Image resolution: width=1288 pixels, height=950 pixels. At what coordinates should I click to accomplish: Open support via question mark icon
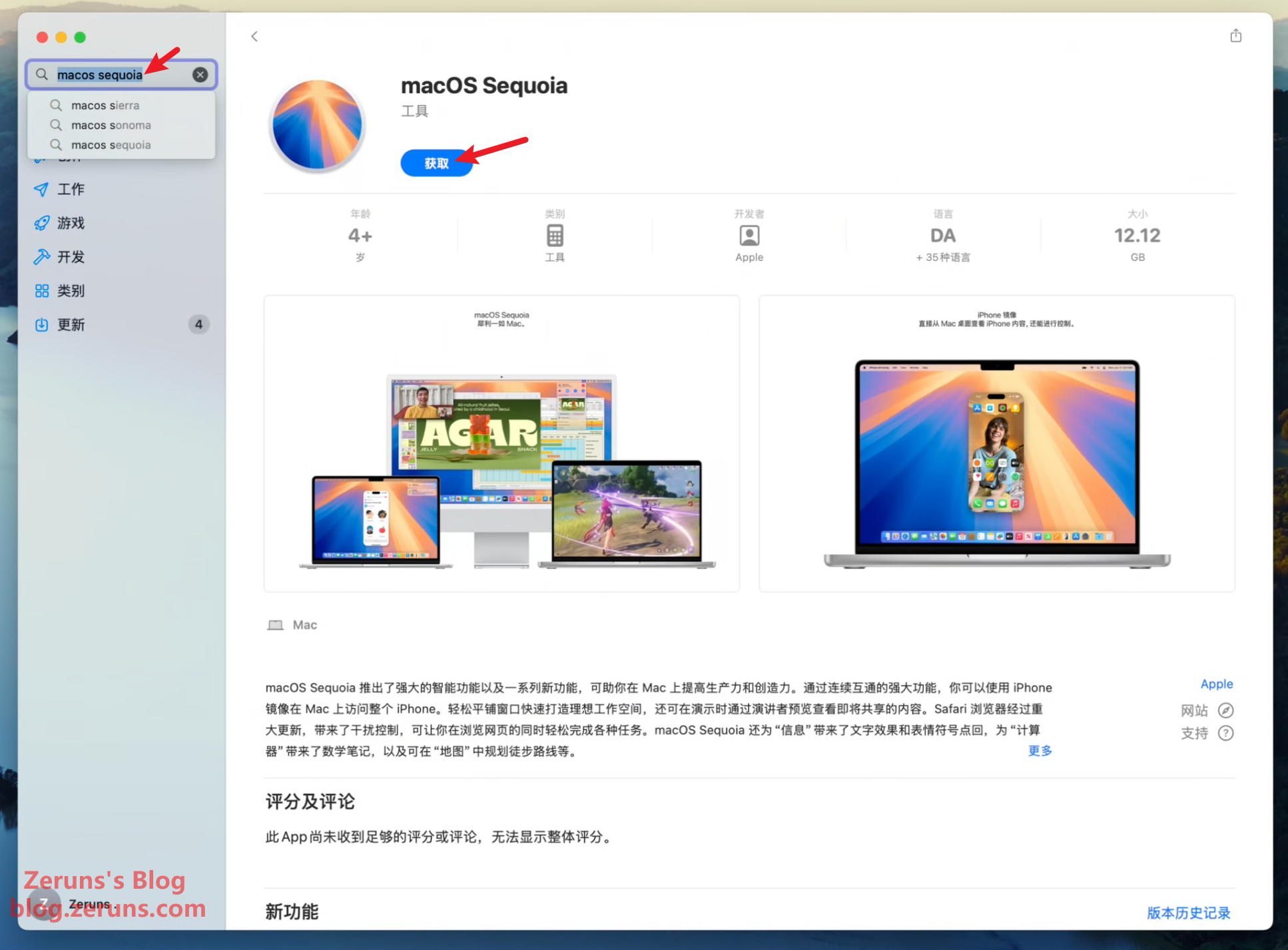(x=1225, y=733)
